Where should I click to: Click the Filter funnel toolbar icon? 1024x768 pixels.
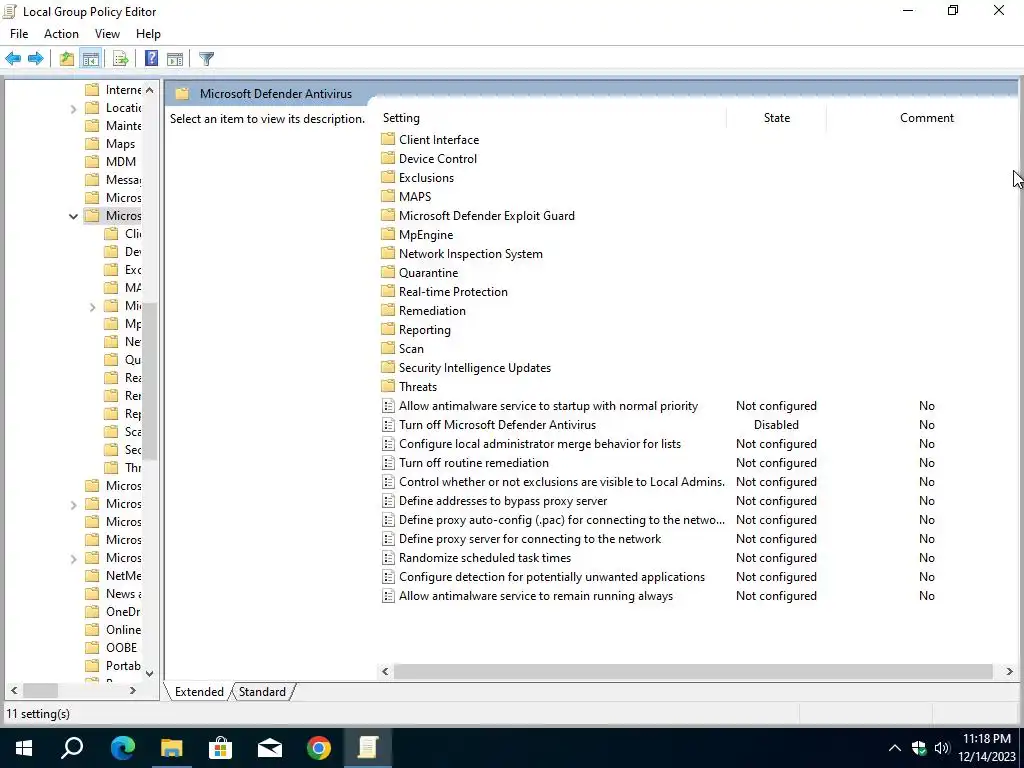206,59
